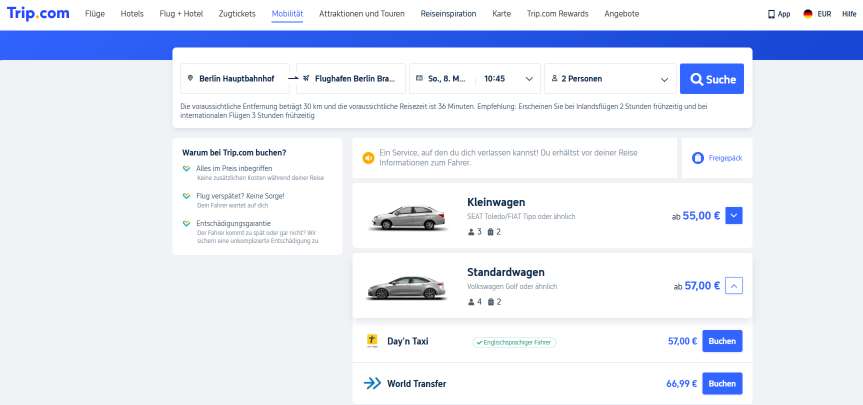
Task: Open the Trip.com logo home link
Action: (x=38, y=14)
